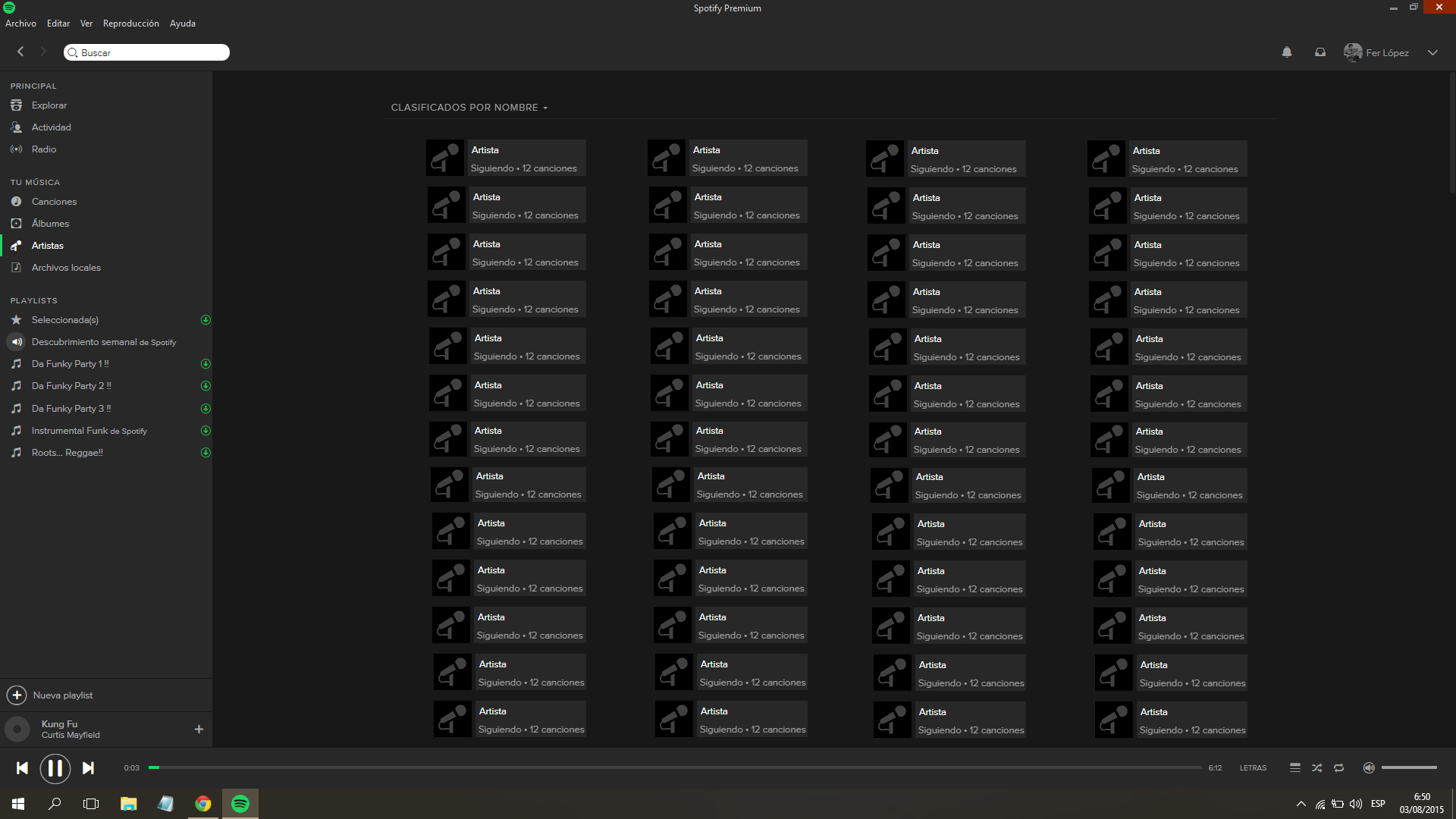
Task: Show lyrics with LETRAS button
Action: point(1253,768)
